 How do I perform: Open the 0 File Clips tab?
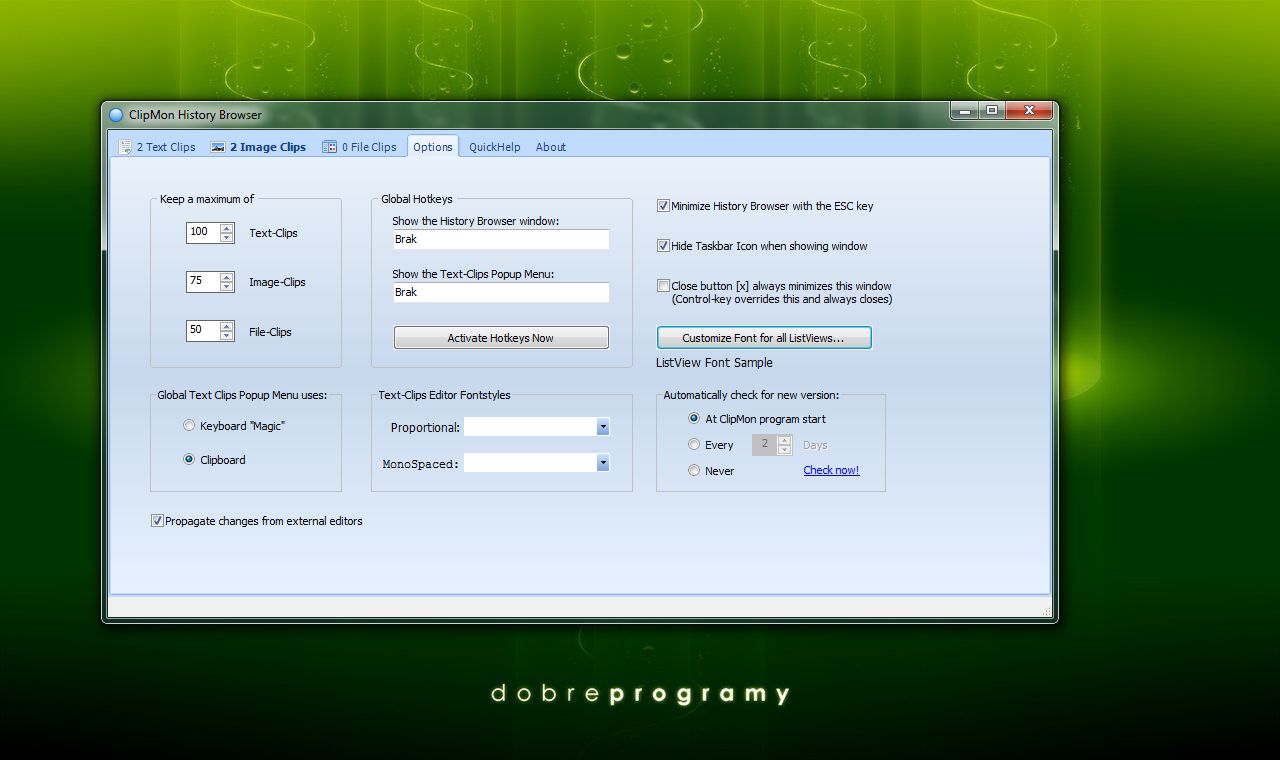coord(360,147)
